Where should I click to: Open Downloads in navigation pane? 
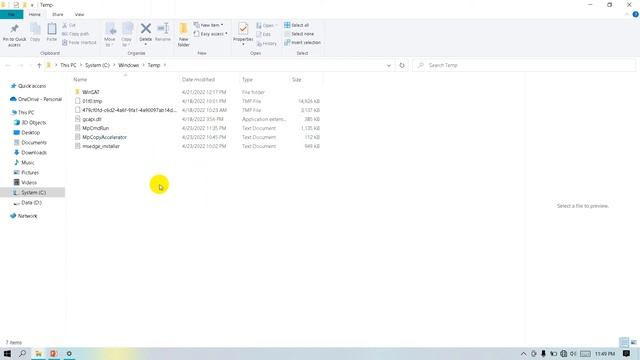(x=34, y=153)
